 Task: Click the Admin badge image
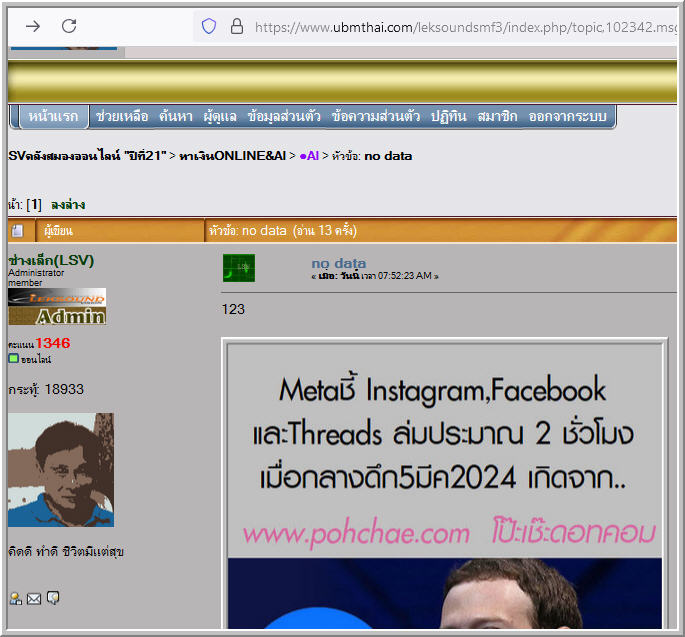(57, 316)
